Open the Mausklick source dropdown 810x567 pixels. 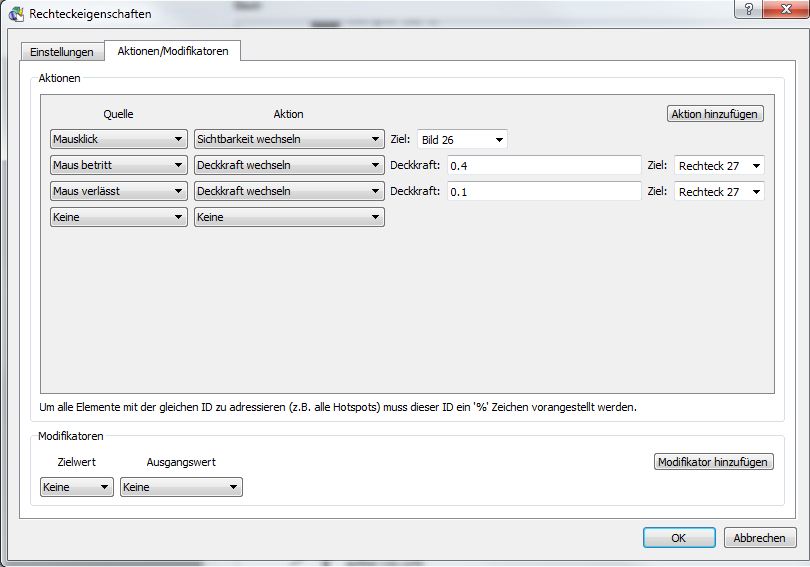119,140
